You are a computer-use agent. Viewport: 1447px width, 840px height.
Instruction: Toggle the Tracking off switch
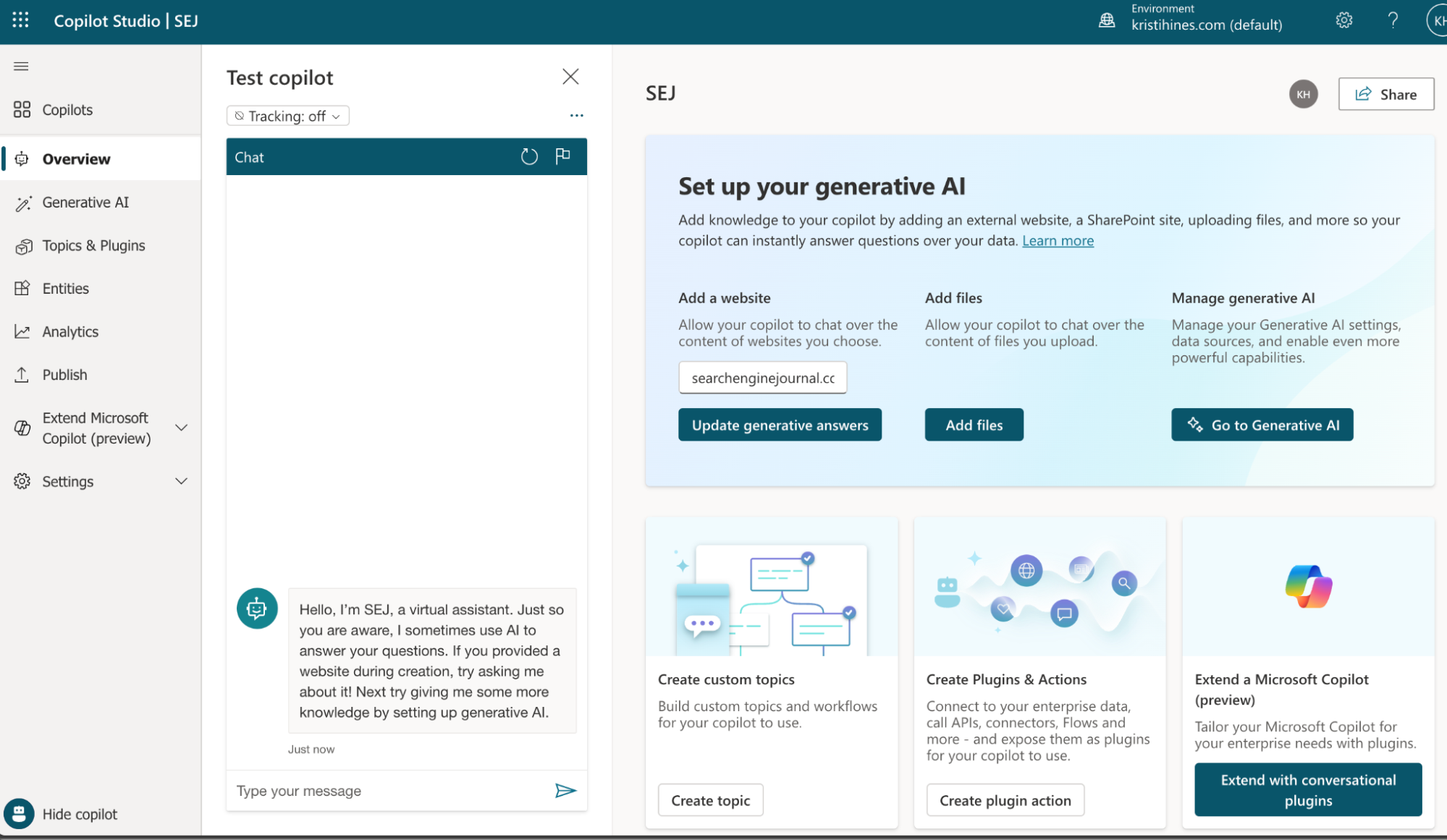(x=287, y=114)
